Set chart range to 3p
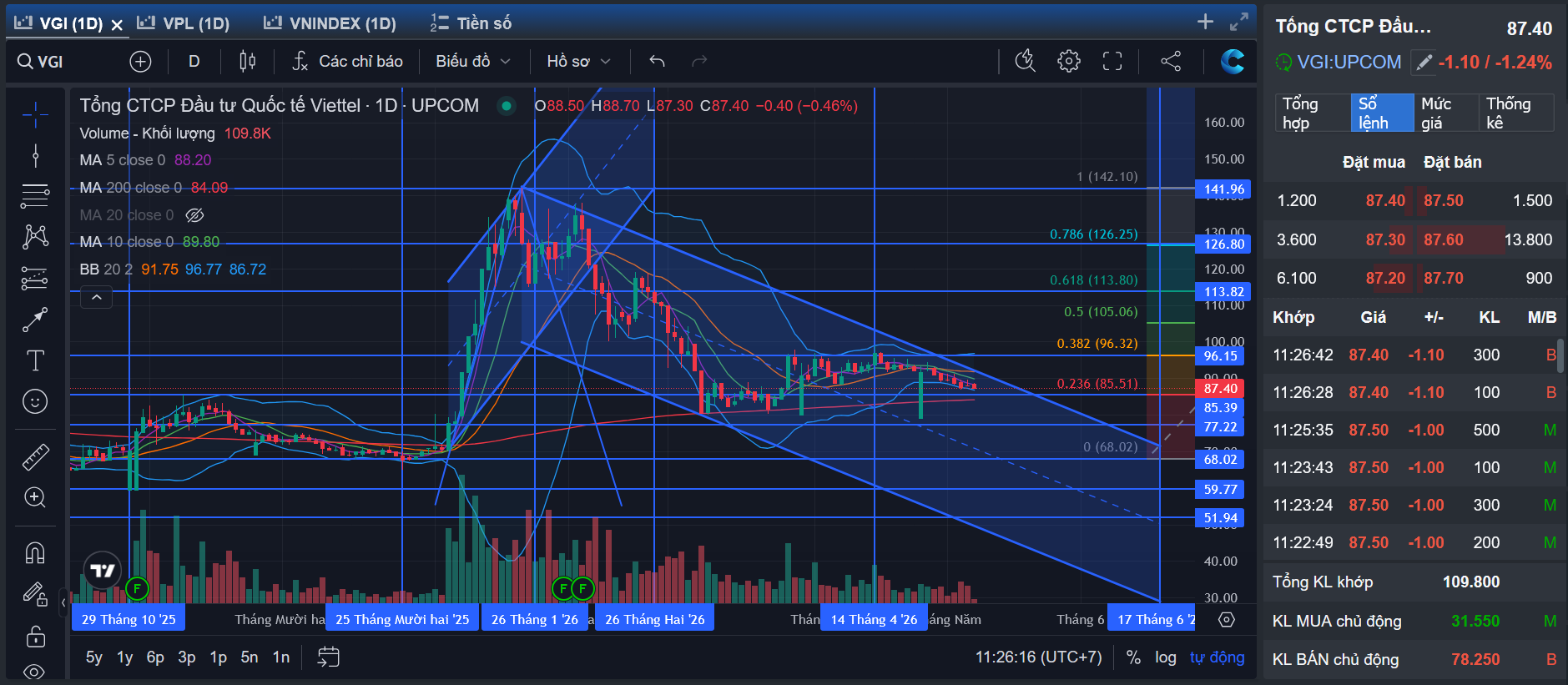The height and width of the screenshot is (685, 1568). [187, 657]
